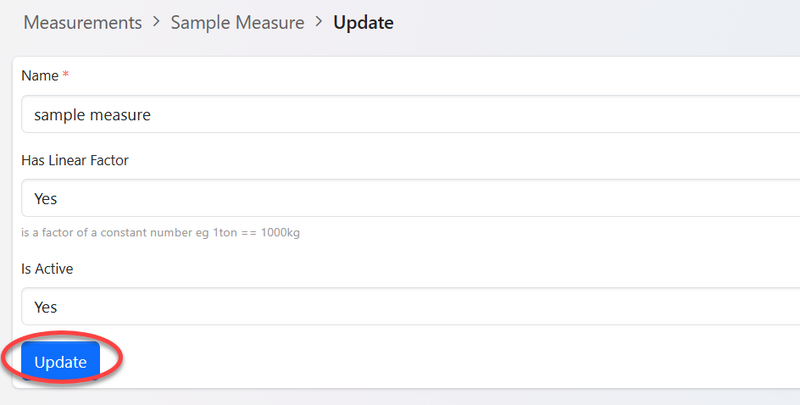Open the Sample Measure breadcrumb link
The height and width of the screenshot is (405, 800).
[x=237, y=23]
